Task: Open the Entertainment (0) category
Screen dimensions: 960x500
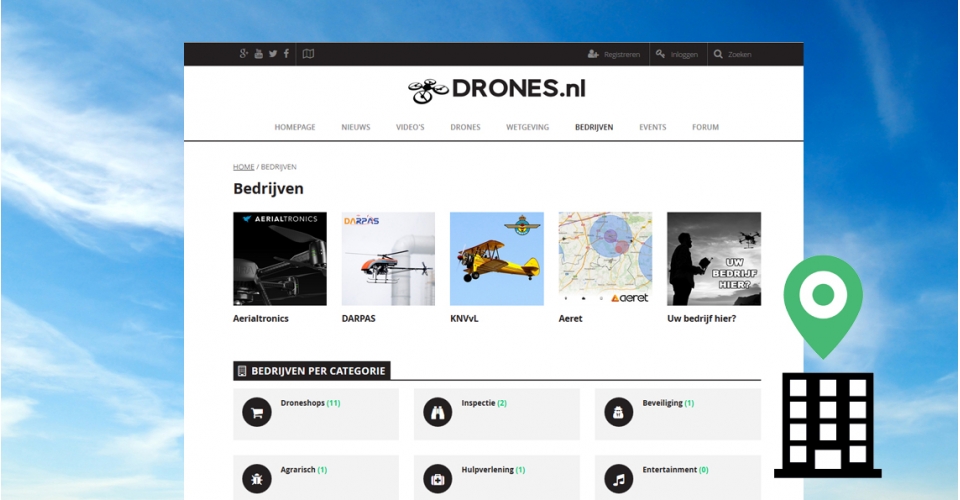Action: (678, 477)
